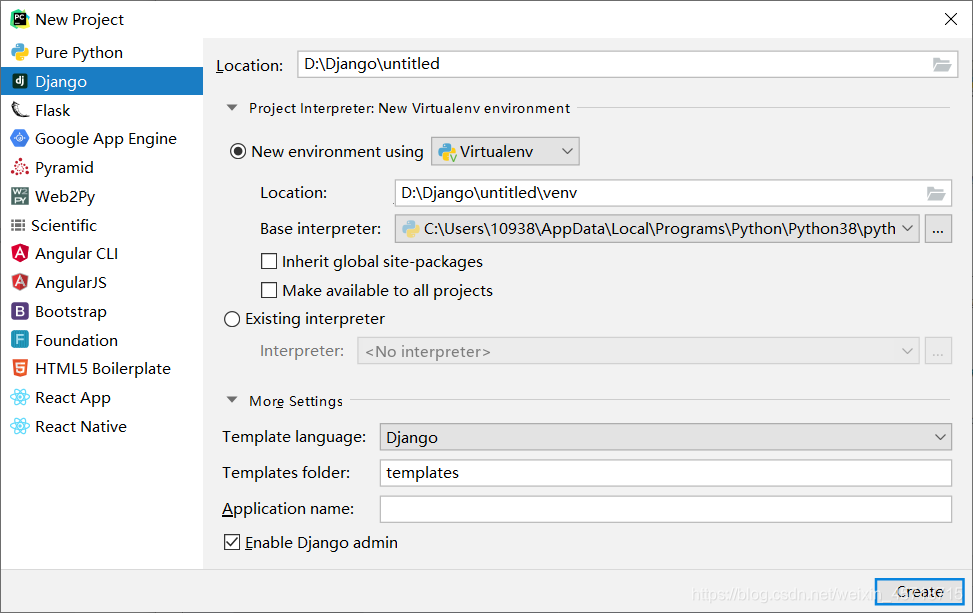Viewport: 973px width, 613px height.
Task: Select the Web2Py icon in sidebar
Action: click(x=19, y=196)
